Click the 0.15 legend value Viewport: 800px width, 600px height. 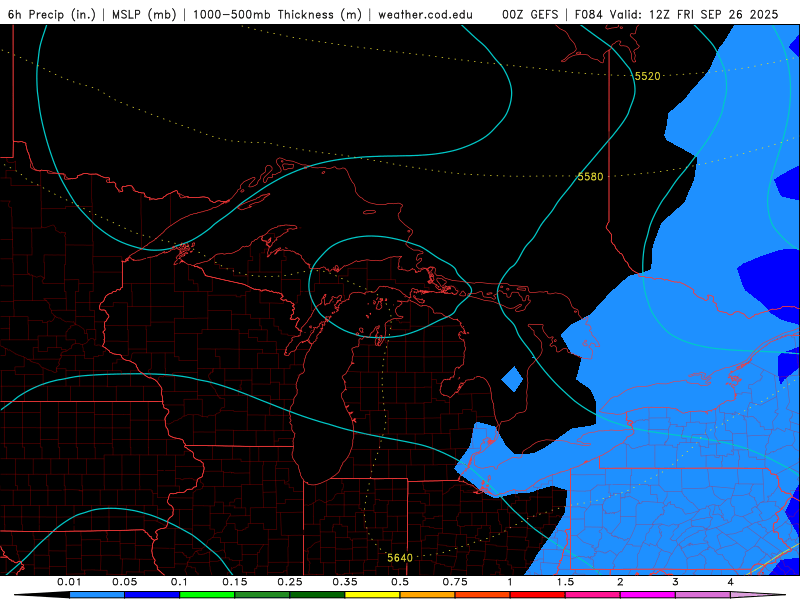point(235,582)
